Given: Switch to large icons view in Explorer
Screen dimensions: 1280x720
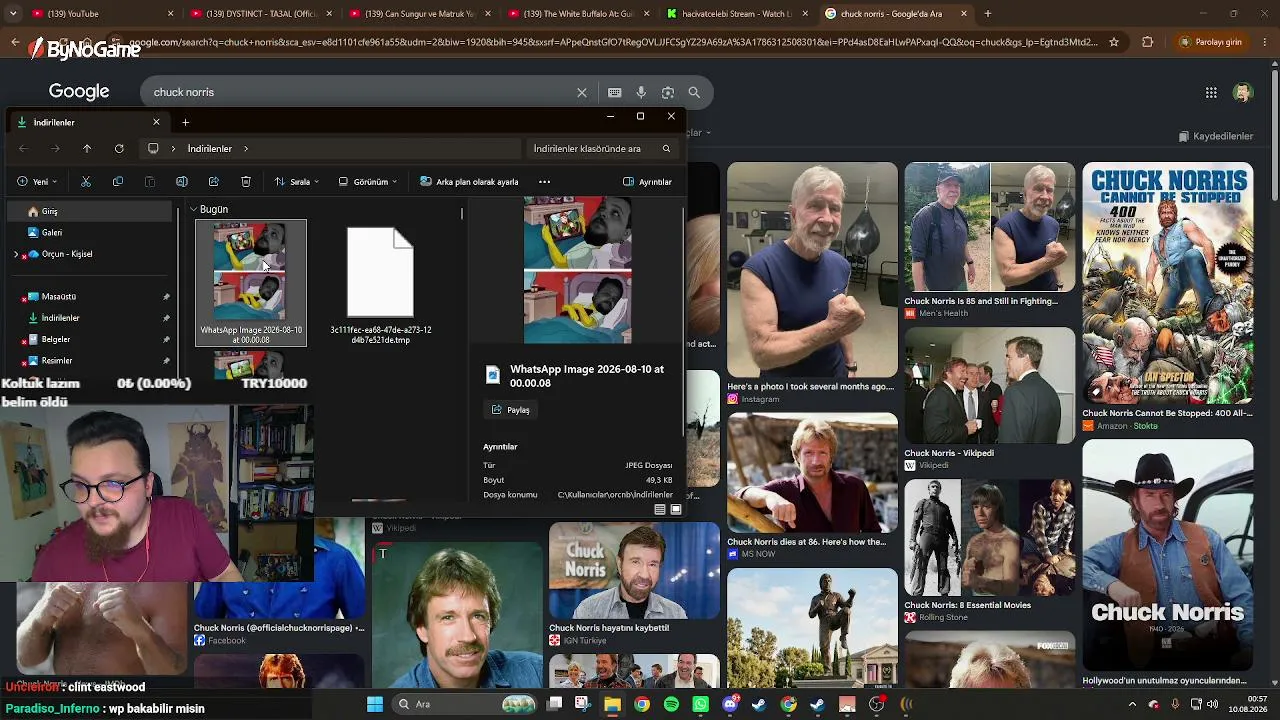Looking at the screenshot, I should [676, 510].
